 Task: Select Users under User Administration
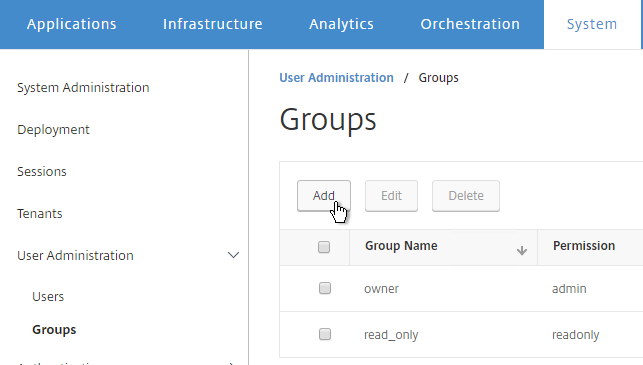click(48, 296)
